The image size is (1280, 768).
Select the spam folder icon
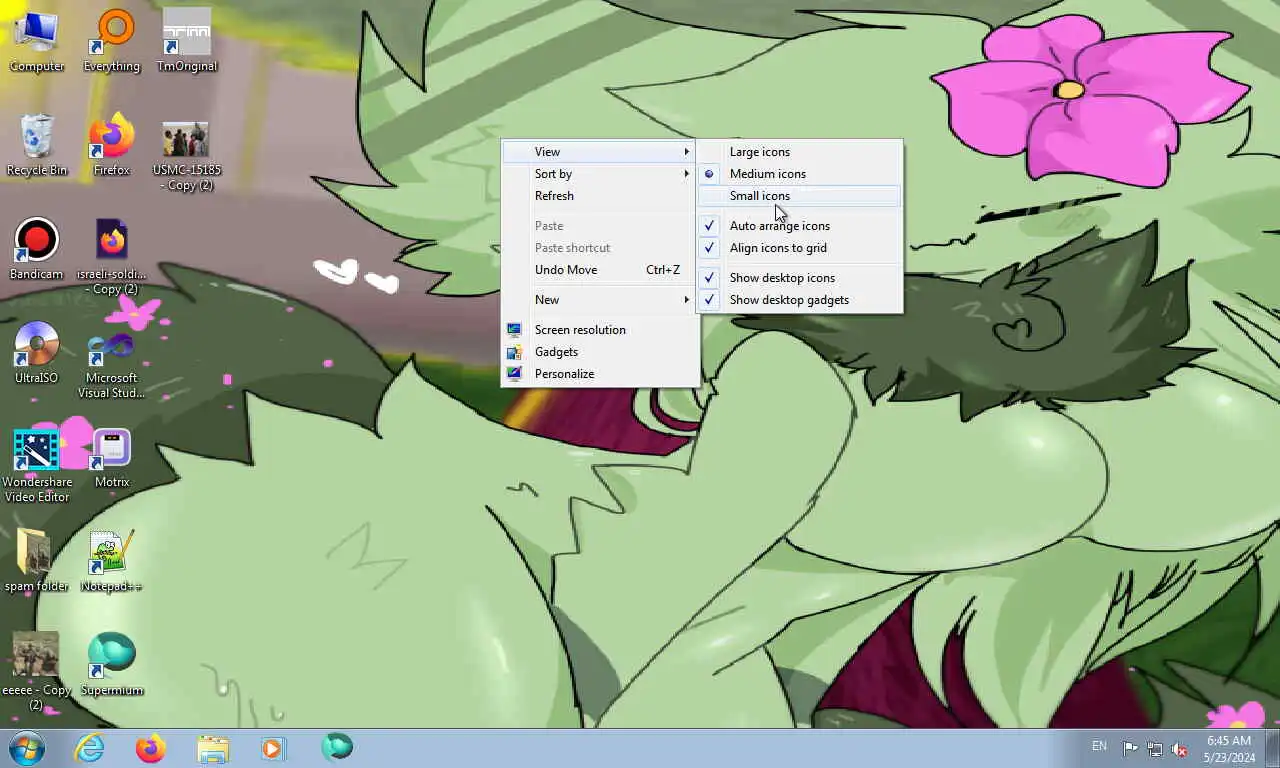37,560
